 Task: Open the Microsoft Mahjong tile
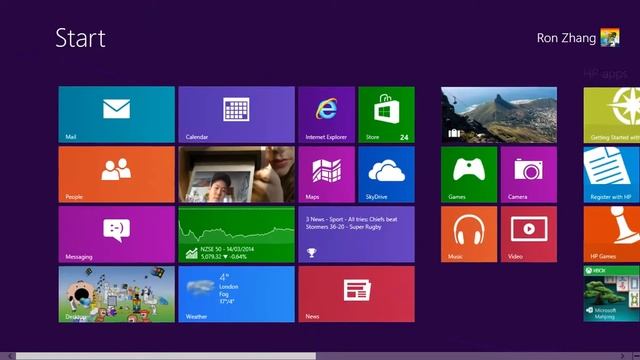612,294
